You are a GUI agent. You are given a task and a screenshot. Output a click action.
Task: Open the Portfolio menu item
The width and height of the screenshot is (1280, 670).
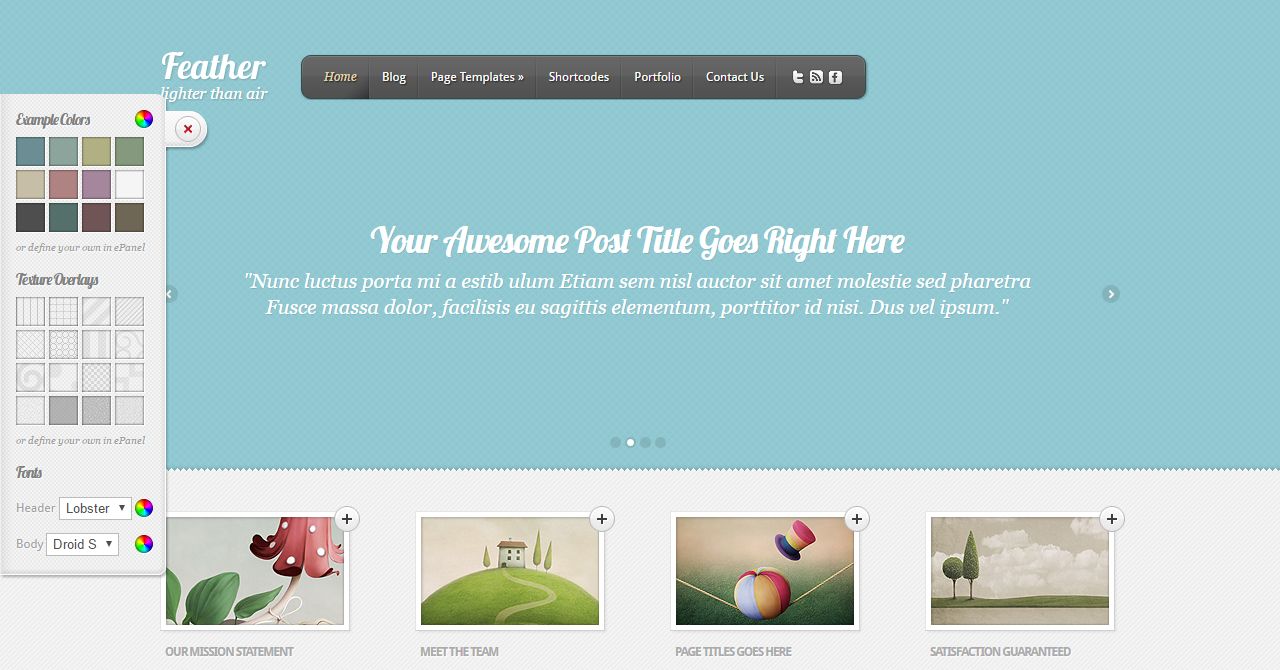657,77
